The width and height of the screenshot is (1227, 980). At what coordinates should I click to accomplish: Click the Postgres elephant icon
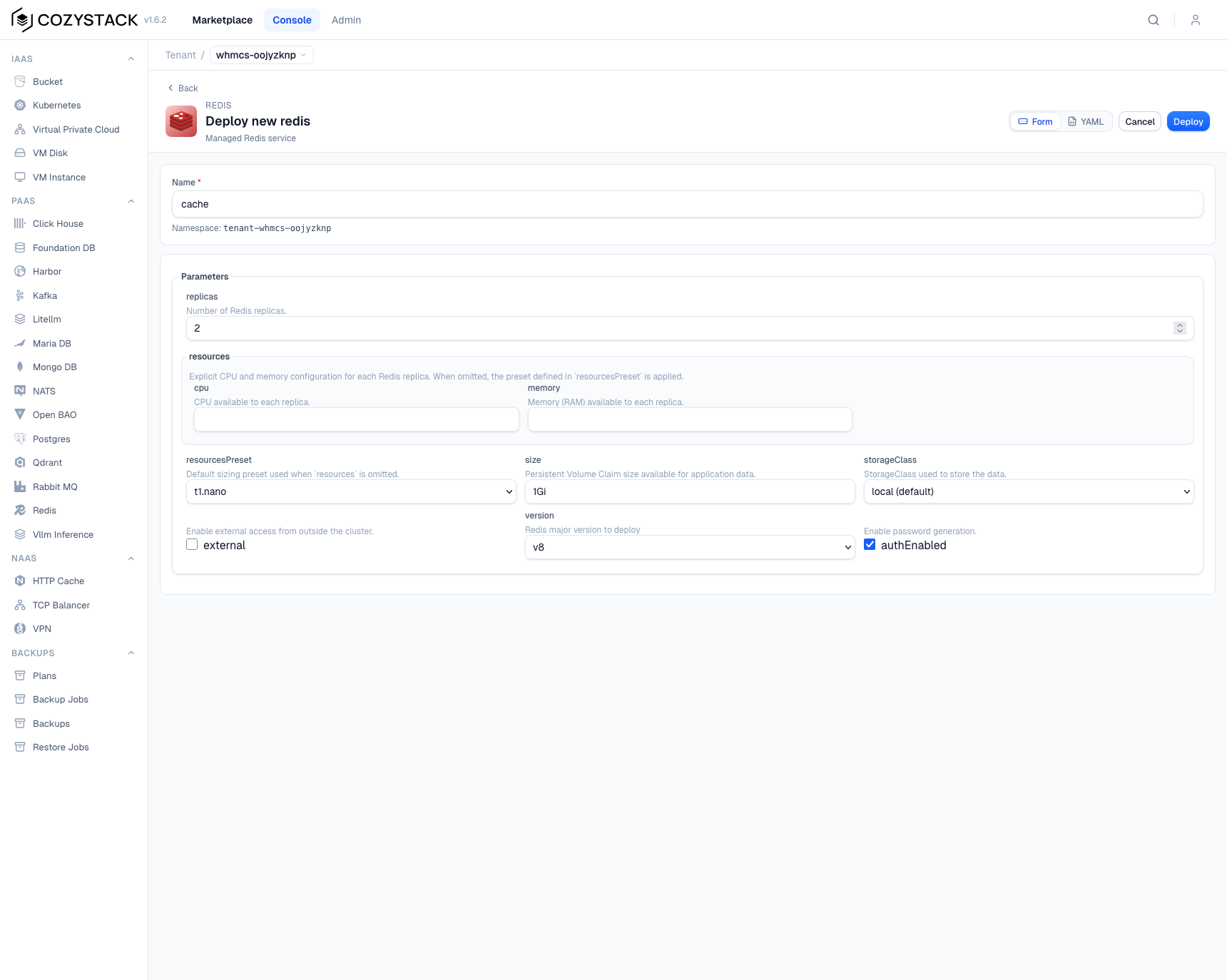click(20, 439)
